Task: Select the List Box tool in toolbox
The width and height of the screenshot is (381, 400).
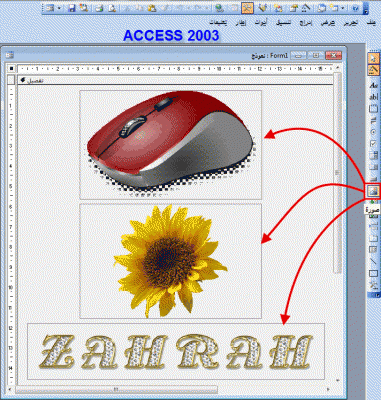Action: [x=373, y=166]
